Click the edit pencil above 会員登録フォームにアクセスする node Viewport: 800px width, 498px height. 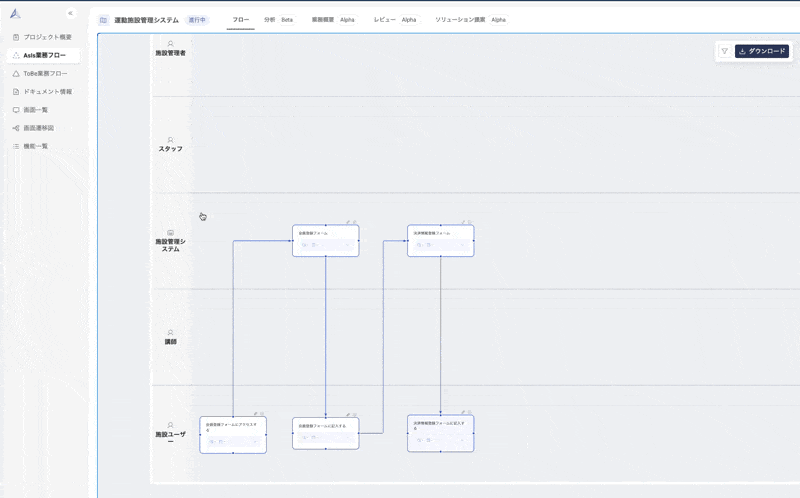(x=256, y=414)
